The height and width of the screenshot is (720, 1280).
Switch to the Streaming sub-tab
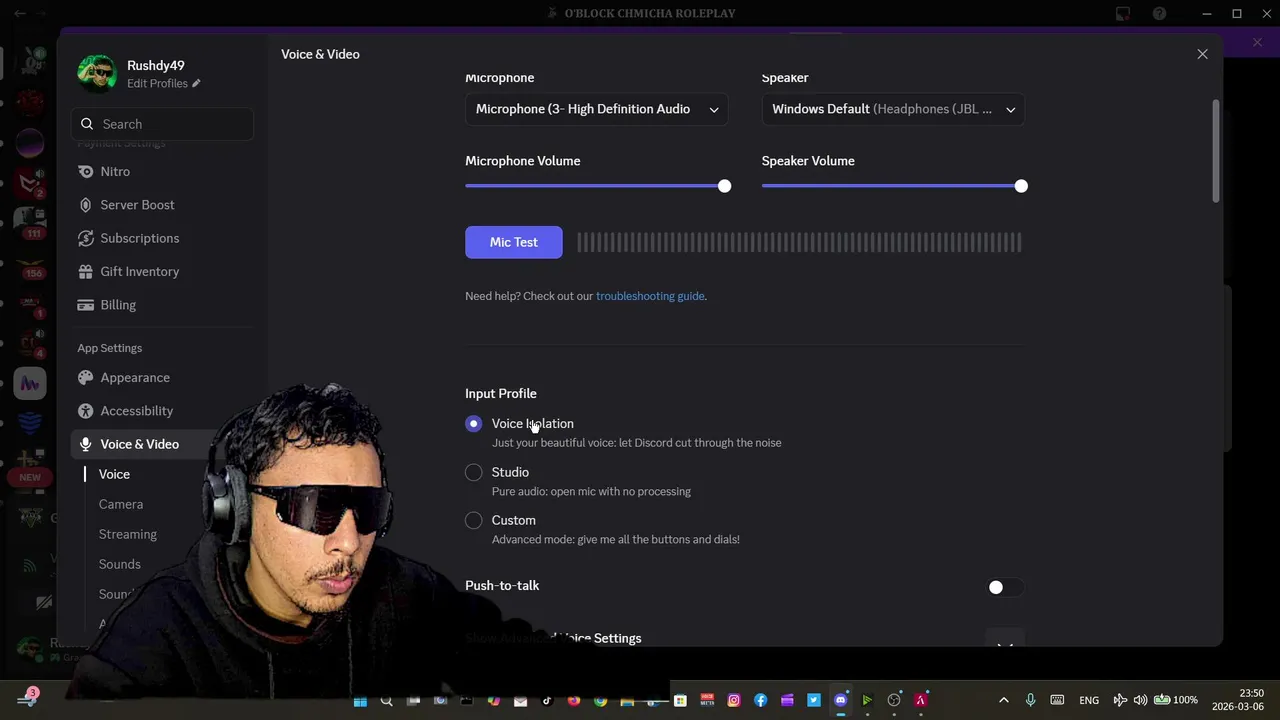[128, 534]
